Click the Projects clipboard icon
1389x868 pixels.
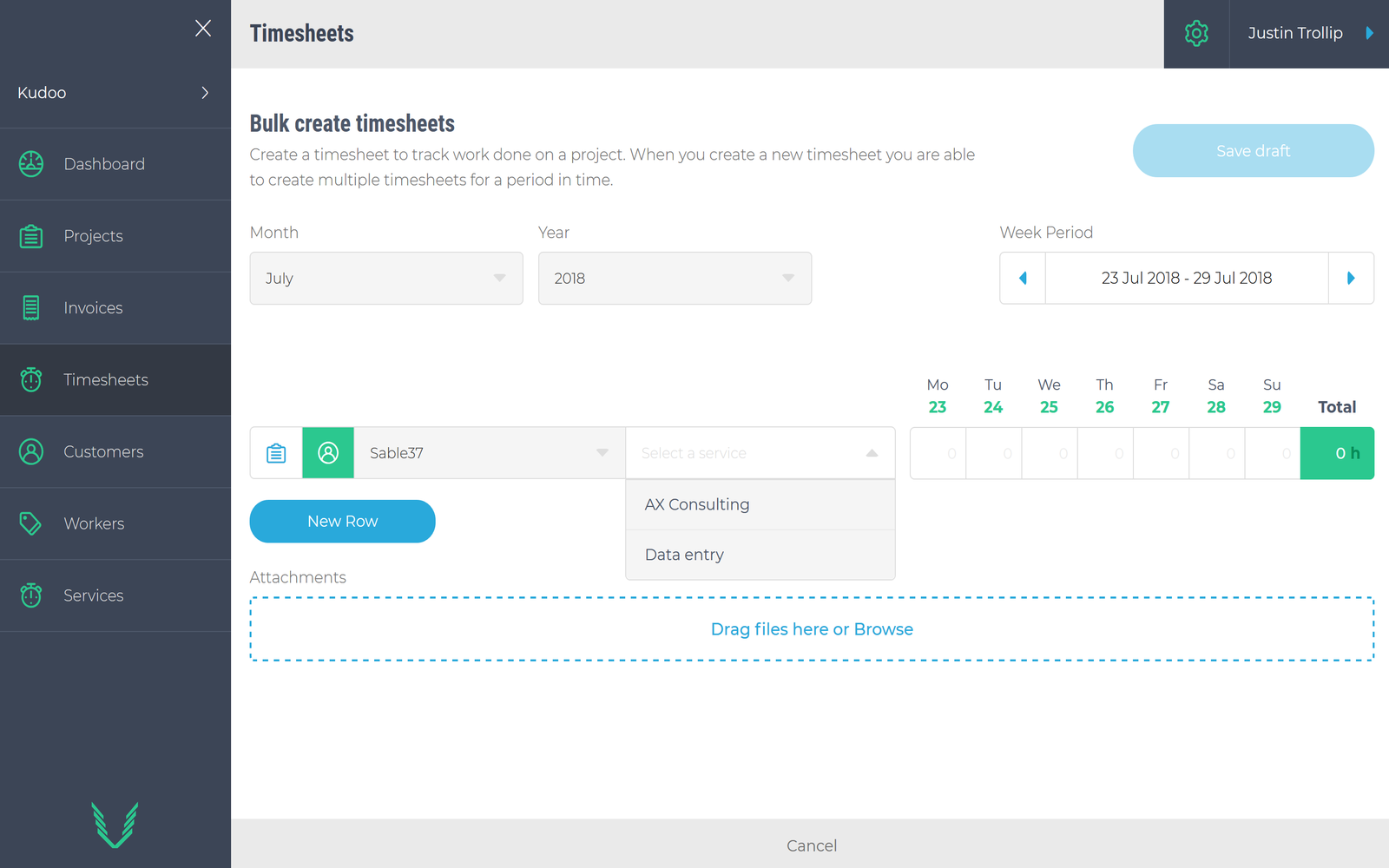coord(31,236)
